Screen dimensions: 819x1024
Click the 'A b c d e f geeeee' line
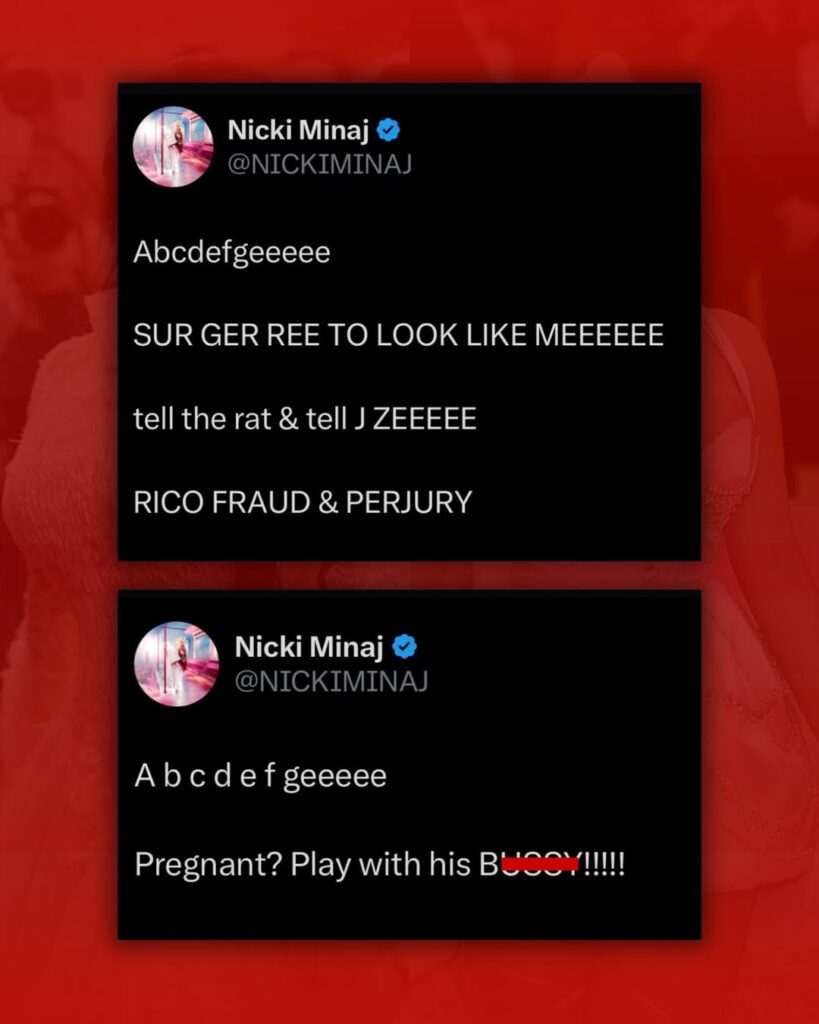[261, 777]
